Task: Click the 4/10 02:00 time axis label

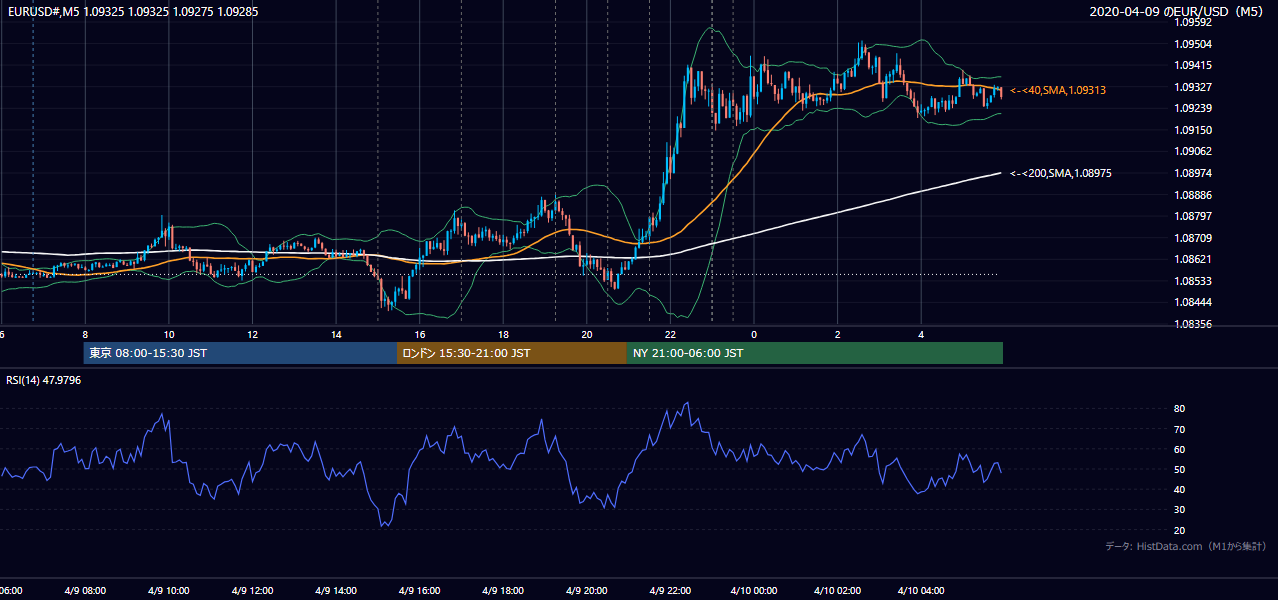Action: click(x=838, y=590)
